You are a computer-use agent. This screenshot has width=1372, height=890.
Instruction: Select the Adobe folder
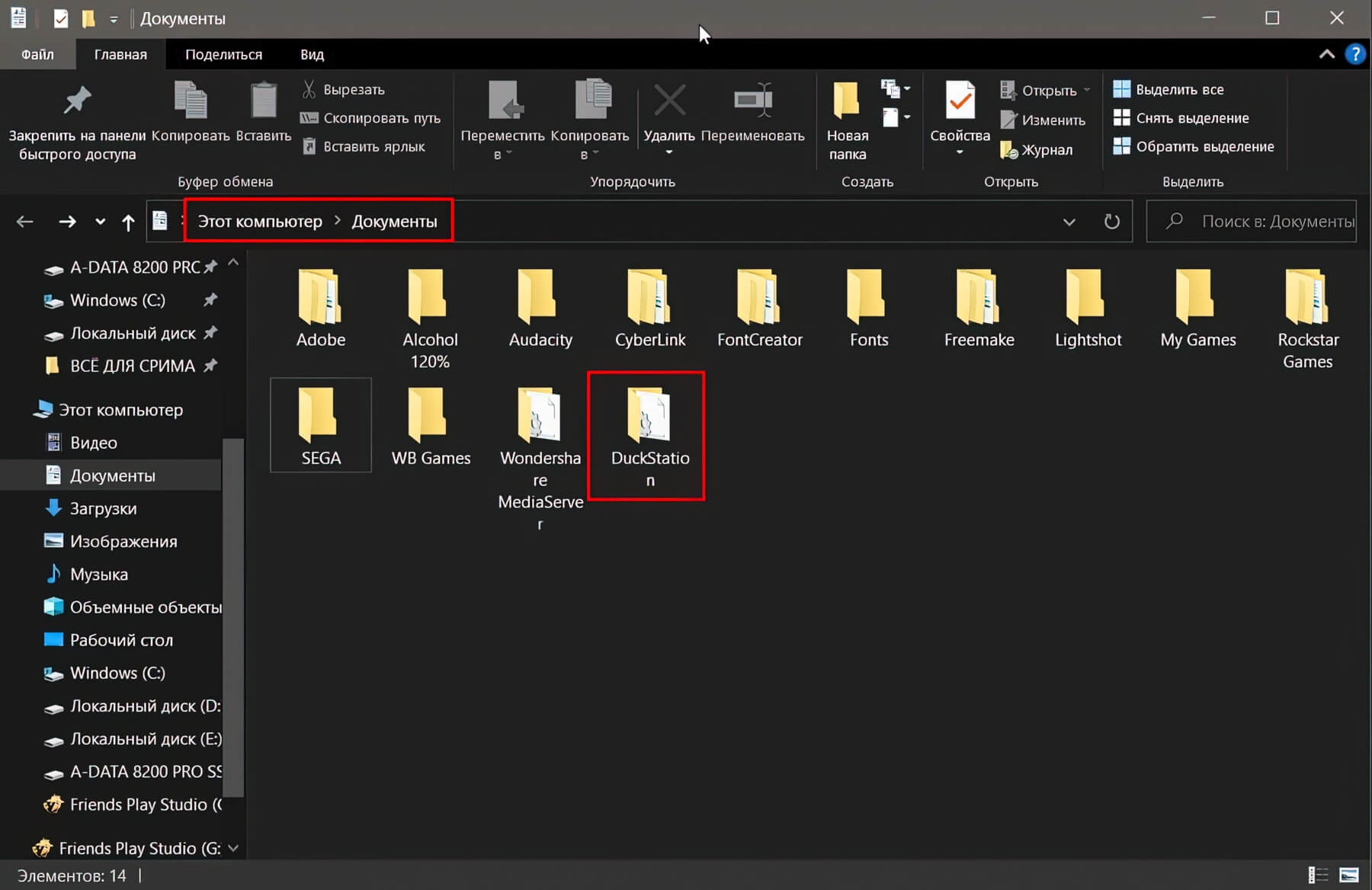click(320, 309)
